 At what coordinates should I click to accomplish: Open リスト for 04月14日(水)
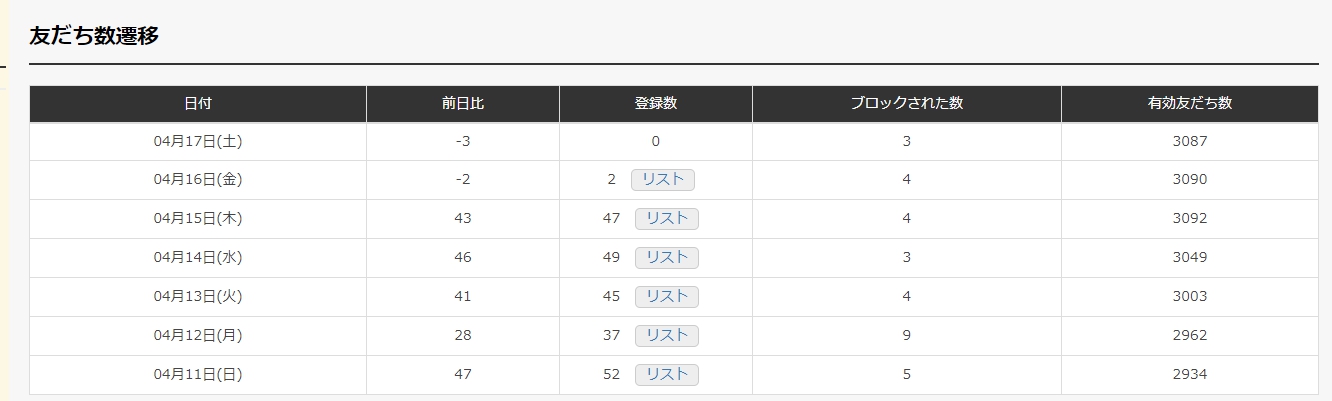point(666,258)
